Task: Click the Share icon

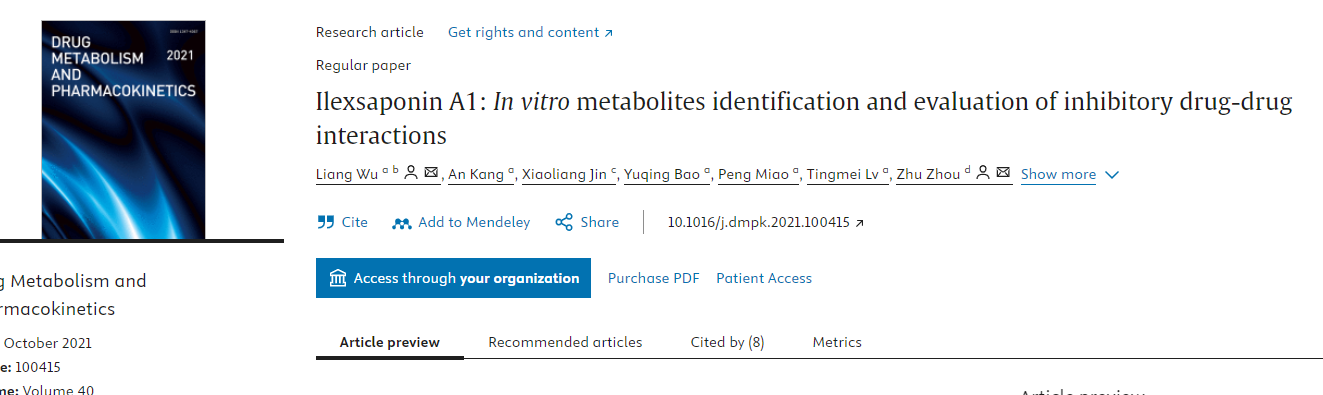Action: click(x=564, y=222)
